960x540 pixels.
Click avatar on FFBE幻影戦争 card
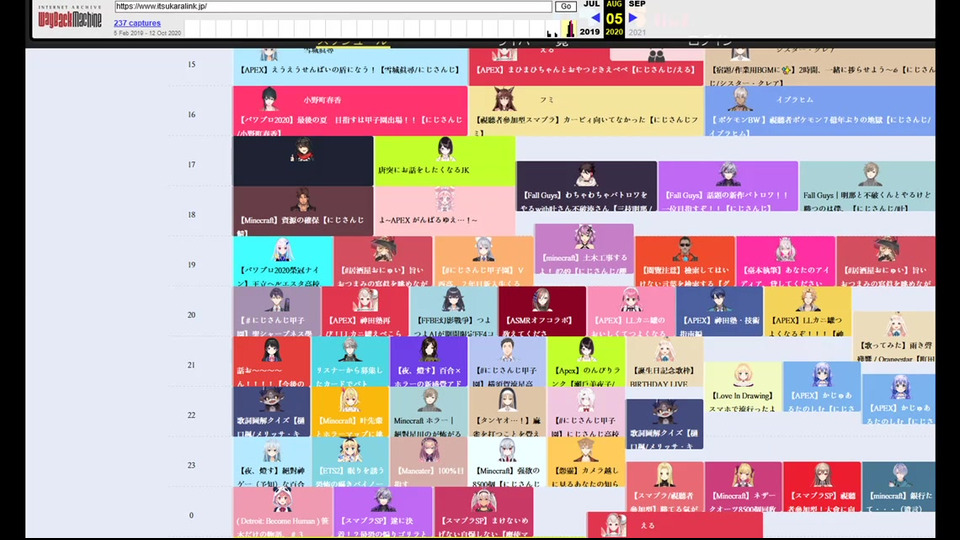[454, 300]
